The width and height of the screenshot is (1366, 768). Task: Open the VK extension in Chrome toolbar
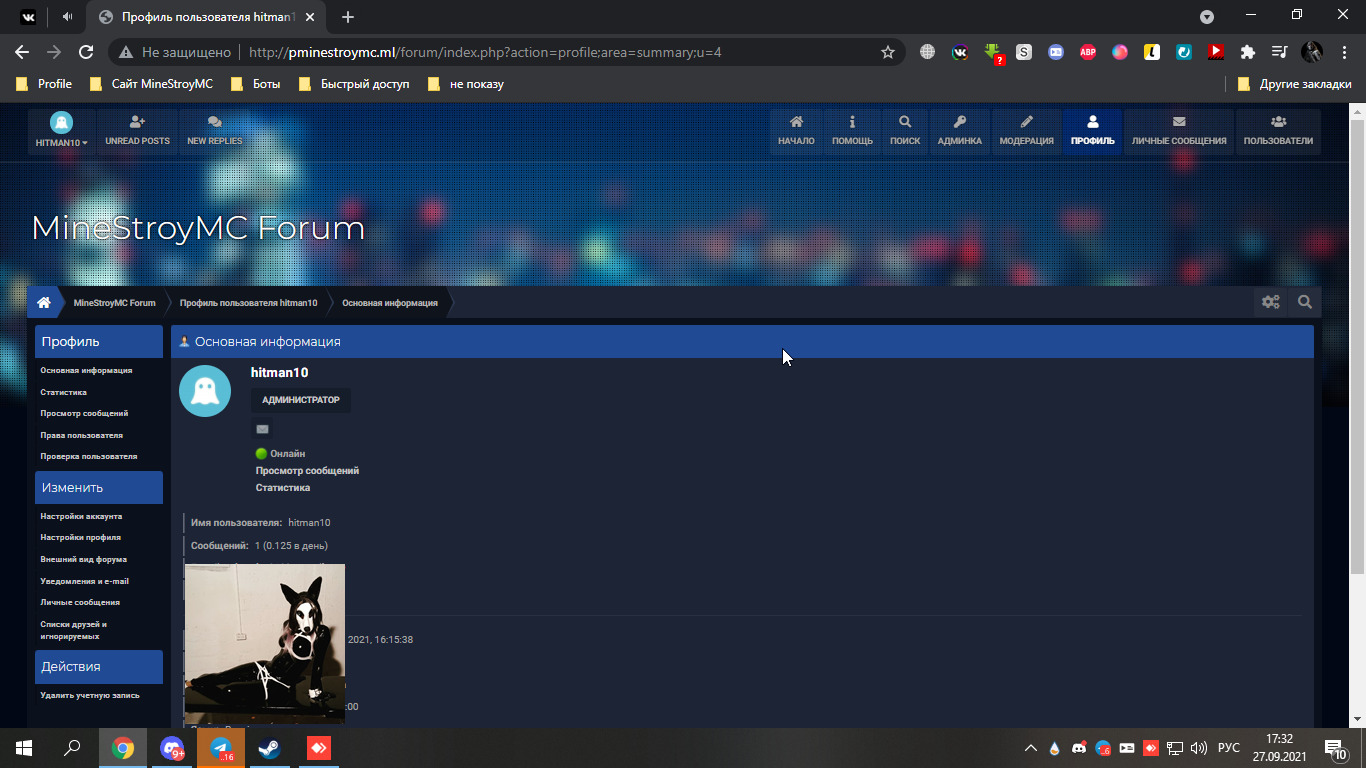[960, 52]
